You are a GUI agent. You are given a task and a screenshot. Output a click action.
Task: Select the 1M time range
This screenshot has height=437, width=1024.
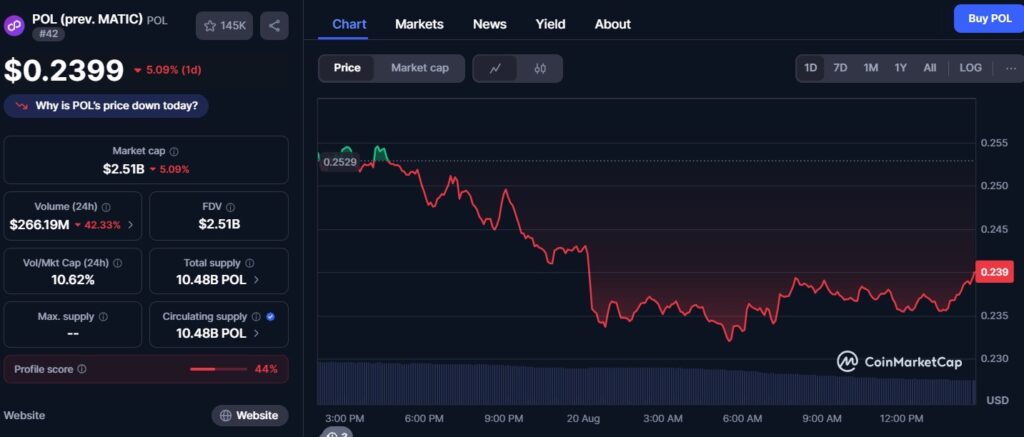point(871,68)
